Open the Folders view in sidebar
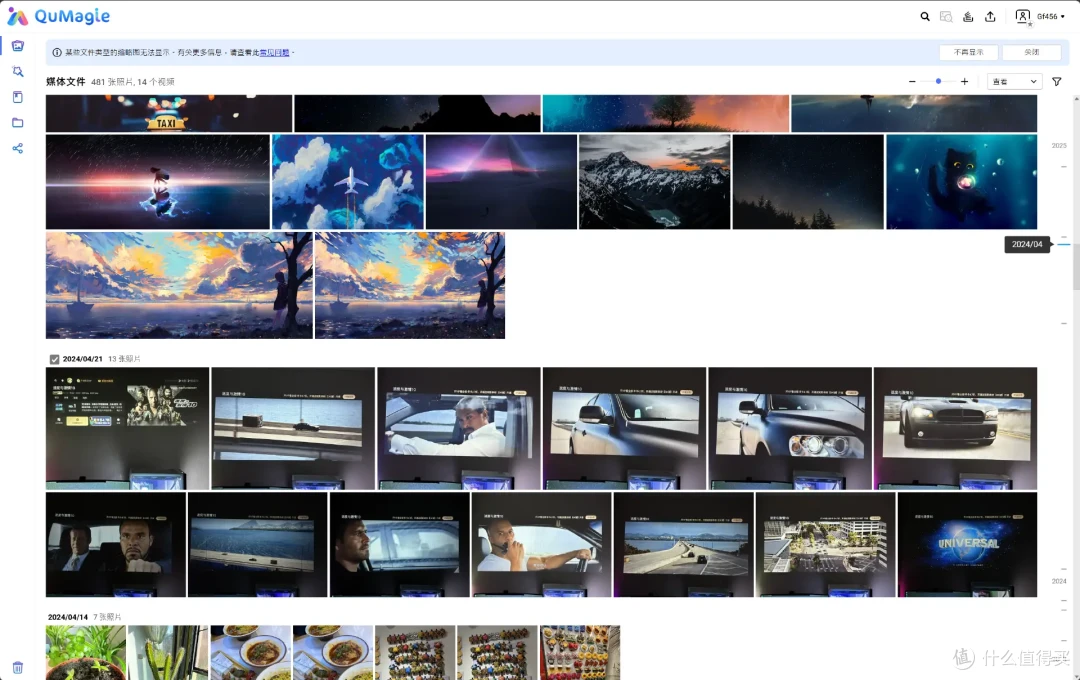This screenshot has height=680, width=1080. click(18, 123)
